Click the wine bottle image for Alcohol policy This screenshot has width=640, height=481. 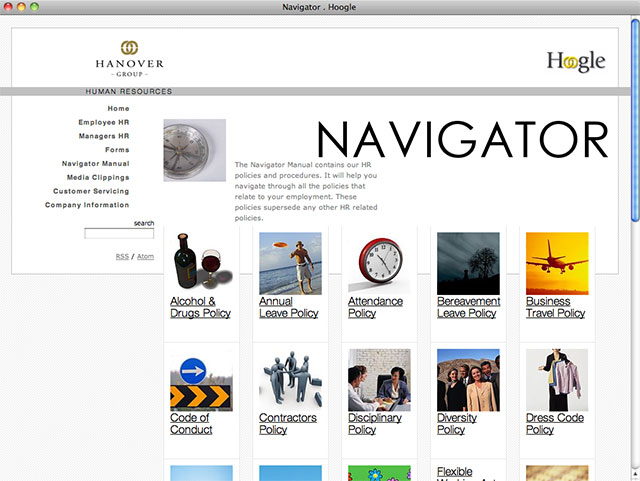click(x=201, y=263)
